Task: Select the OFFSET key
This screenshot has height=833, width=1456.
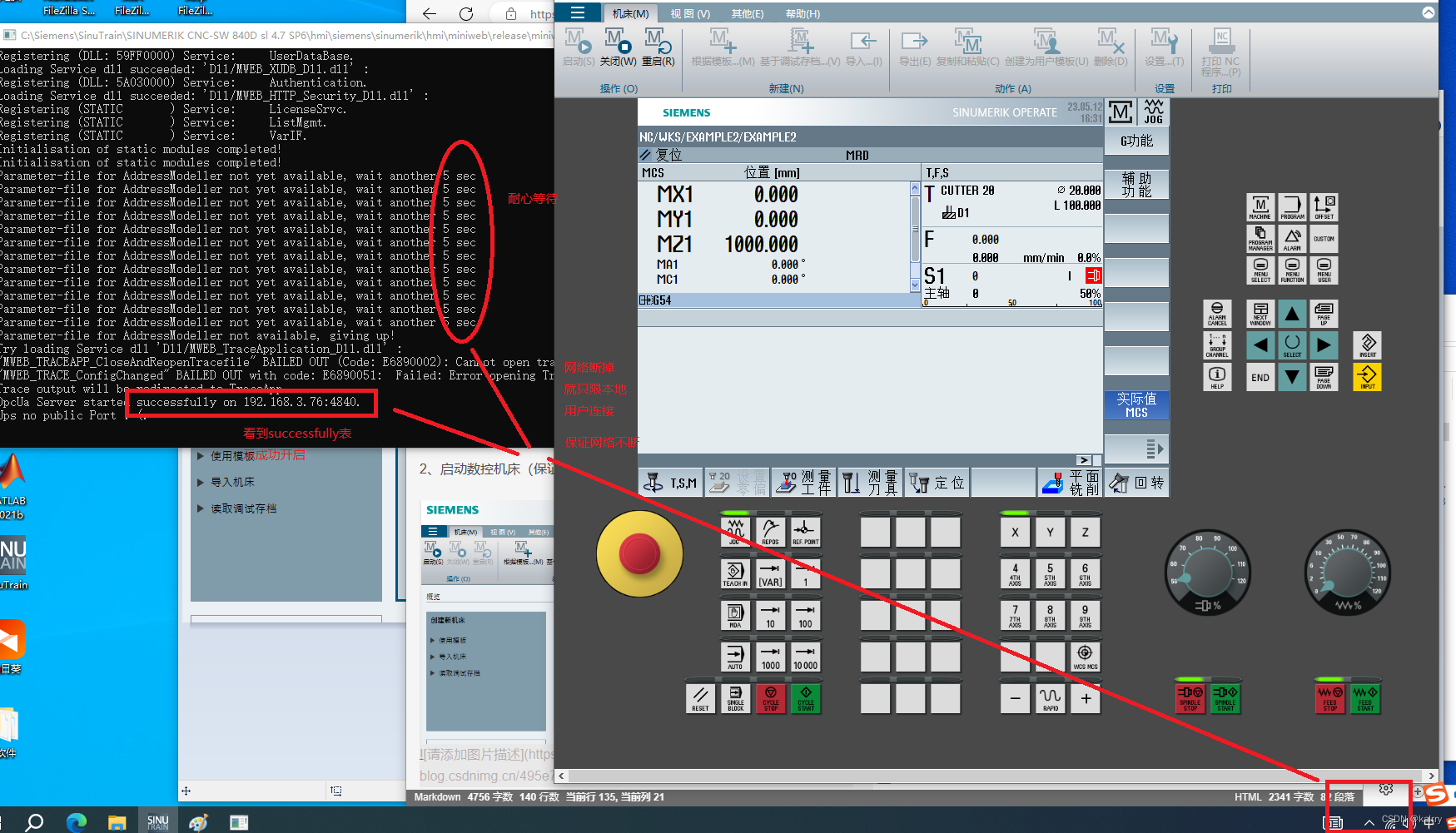Action: click(x=1324, y=207)
